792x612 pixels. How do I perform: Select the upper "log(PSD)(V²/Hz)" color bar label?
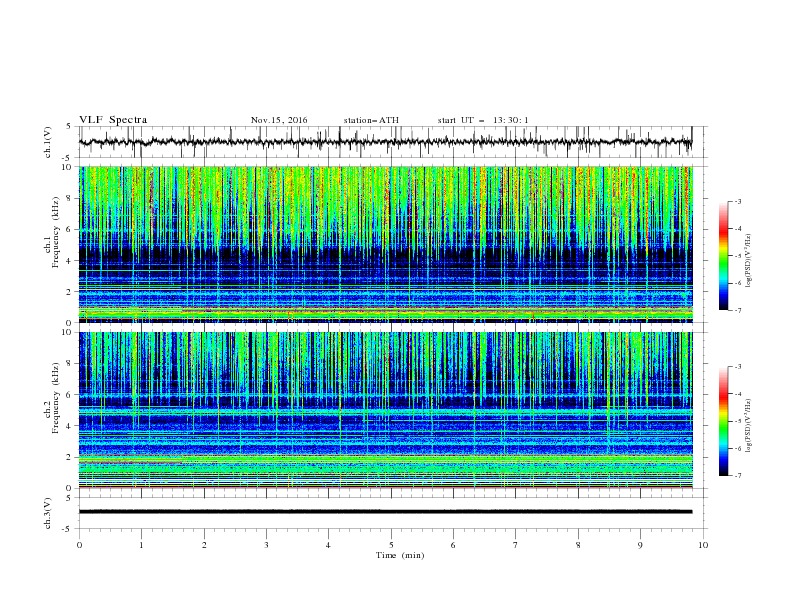(x=749, y=261)
